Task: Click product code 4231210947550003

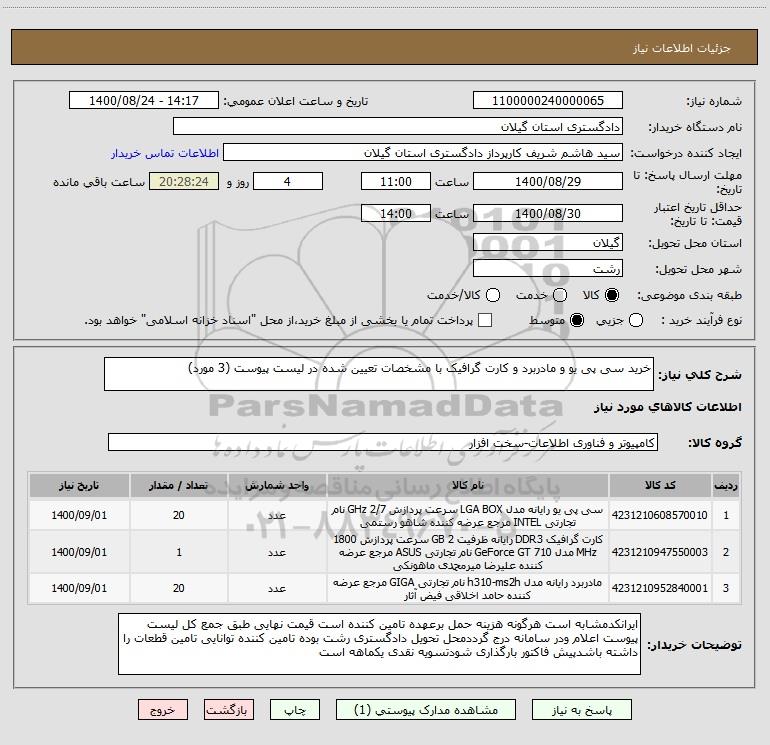Action: pos(660,552)
